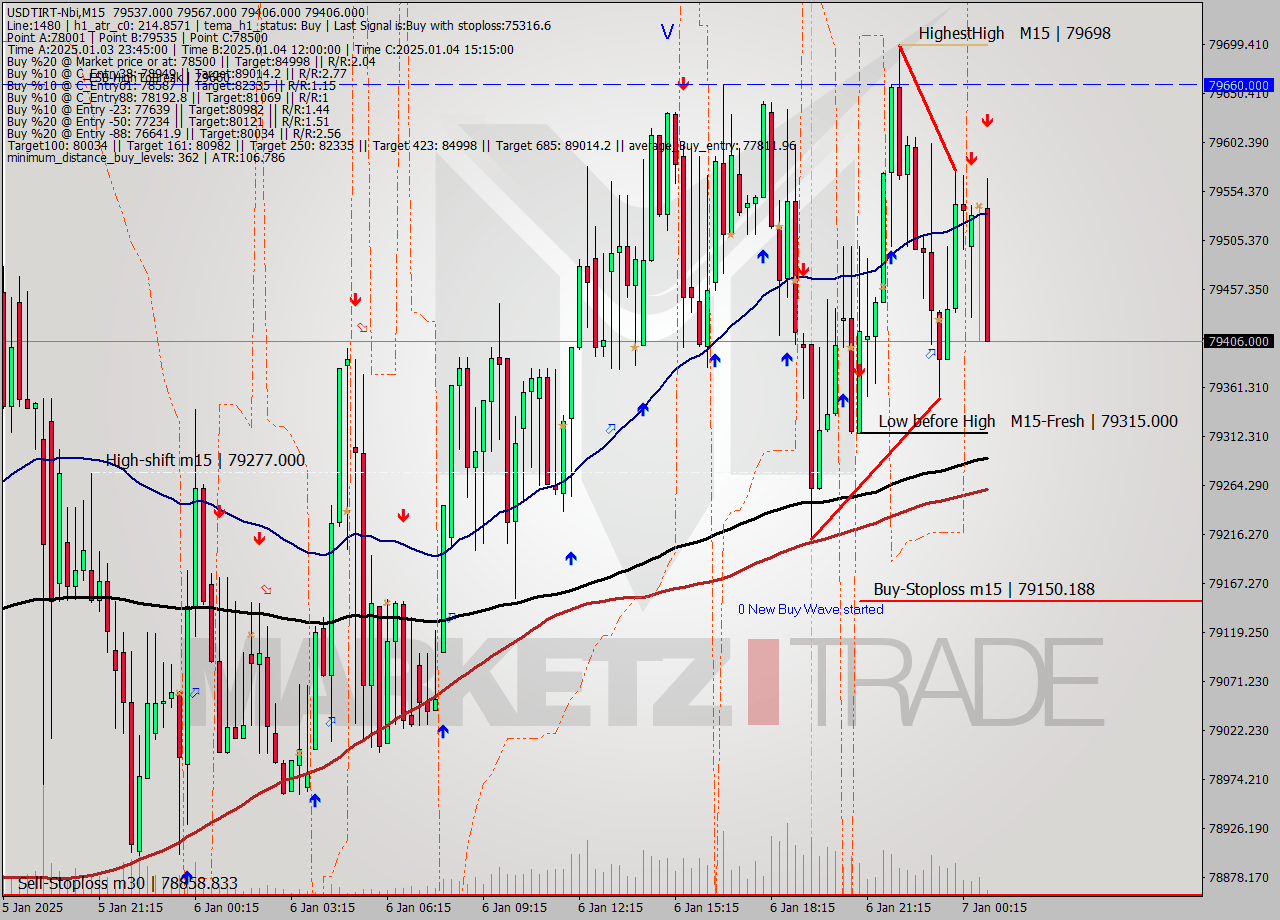The height and width of the screenshot is (920, 1280).
Task: Click the High-shift m15 | 79277.000 label
Action: coord(205,460)
